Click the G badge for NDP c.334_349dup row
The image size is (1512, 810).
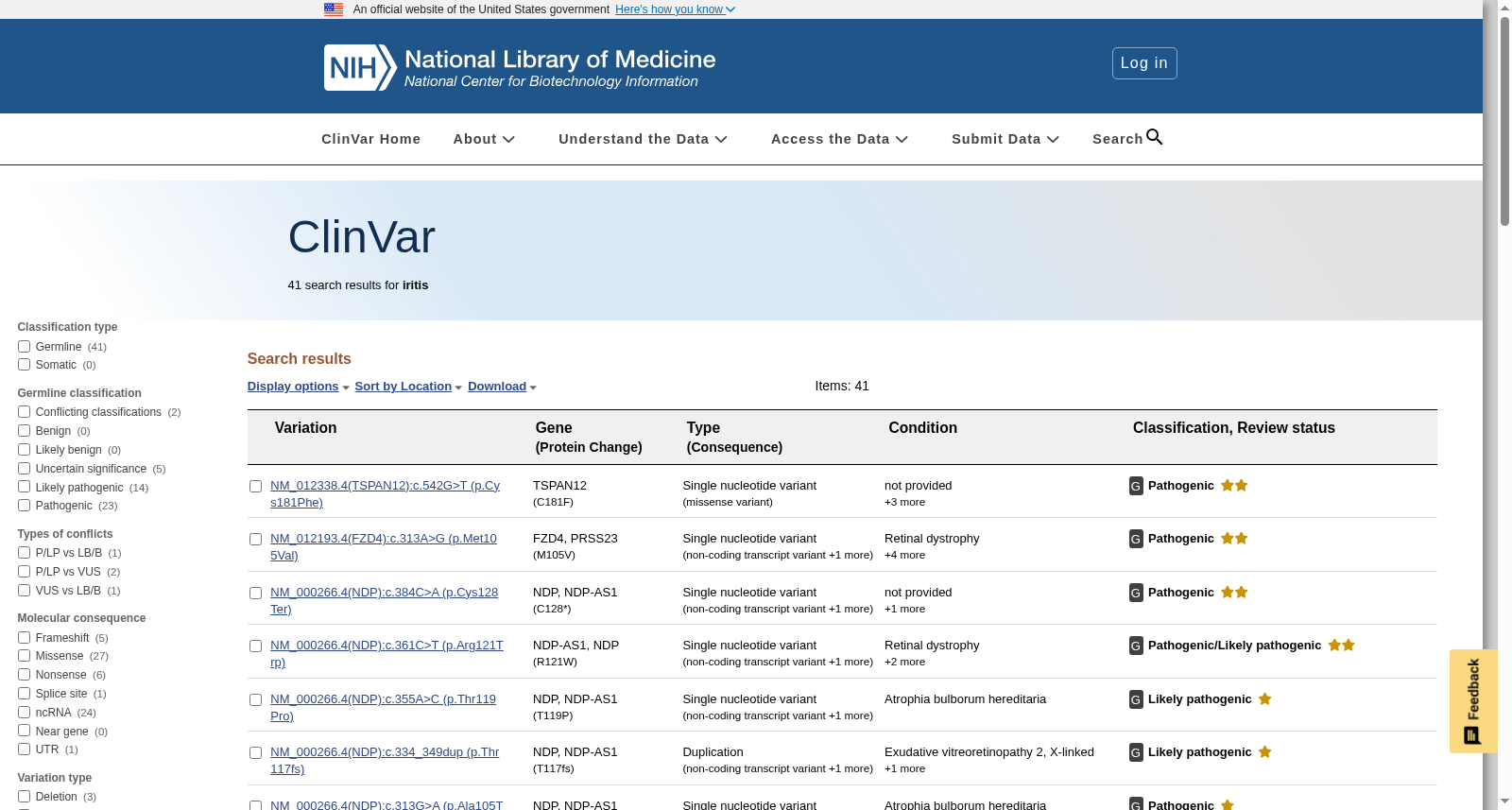coord(1136,752)
